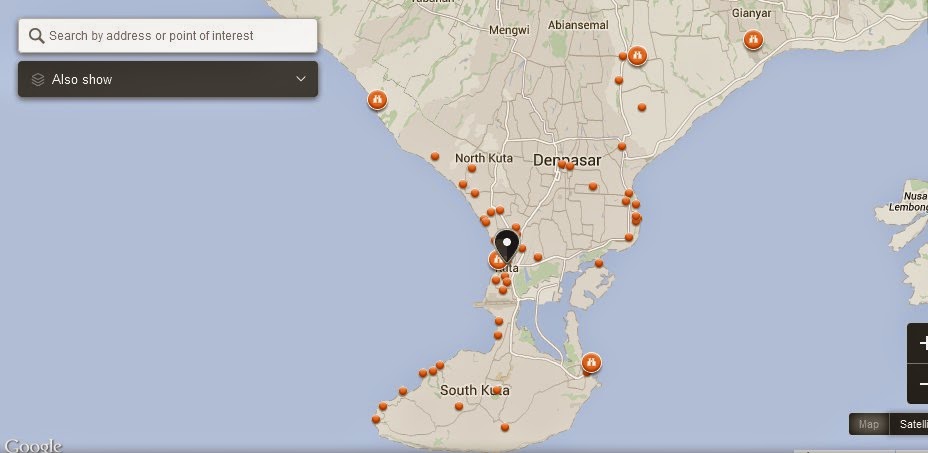Open binoculars marker beside the Kuta pin

496,260
